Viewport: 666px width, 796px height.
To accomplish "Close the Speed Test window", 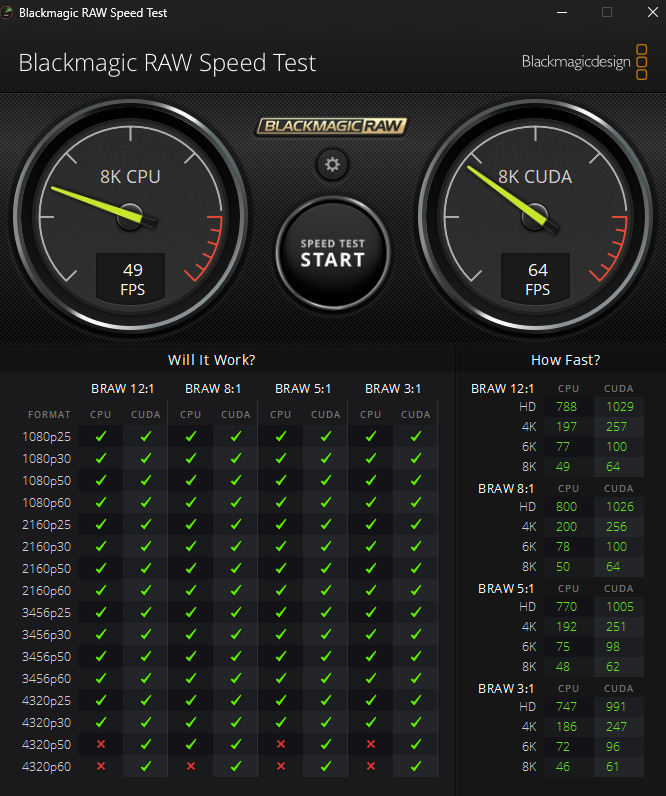I will click(x=653, y=12).
